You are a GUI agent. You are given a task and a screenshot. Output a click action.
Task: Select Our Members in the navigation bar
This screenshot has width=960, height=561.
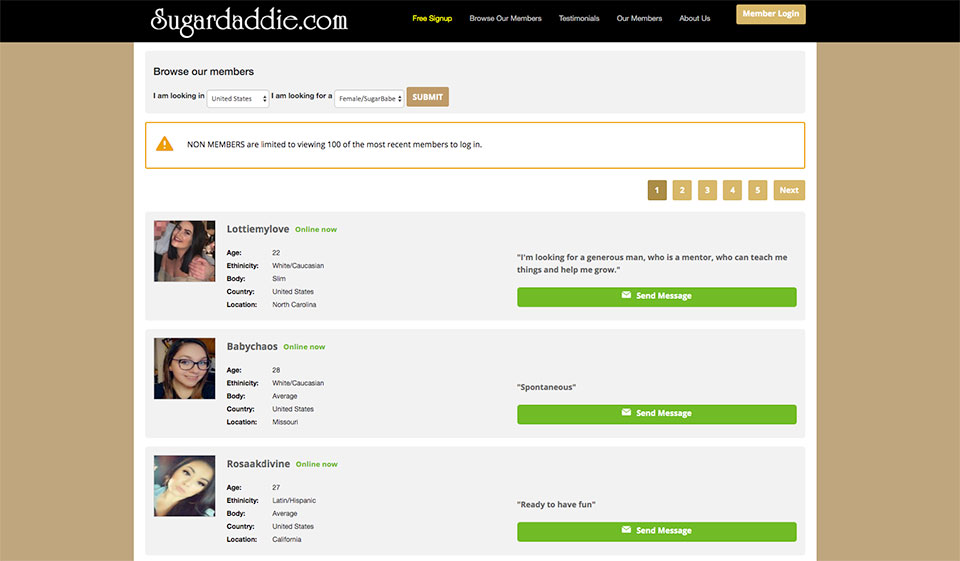tap(639, 19)
